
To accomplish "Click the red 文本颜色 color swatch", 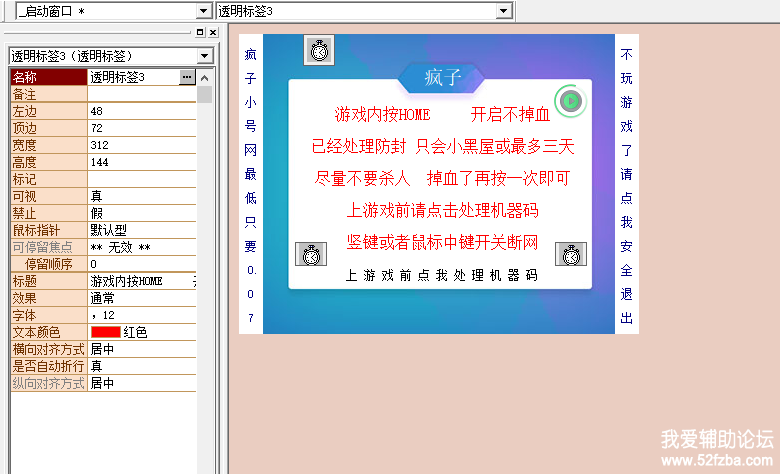I will click(105, 332).
